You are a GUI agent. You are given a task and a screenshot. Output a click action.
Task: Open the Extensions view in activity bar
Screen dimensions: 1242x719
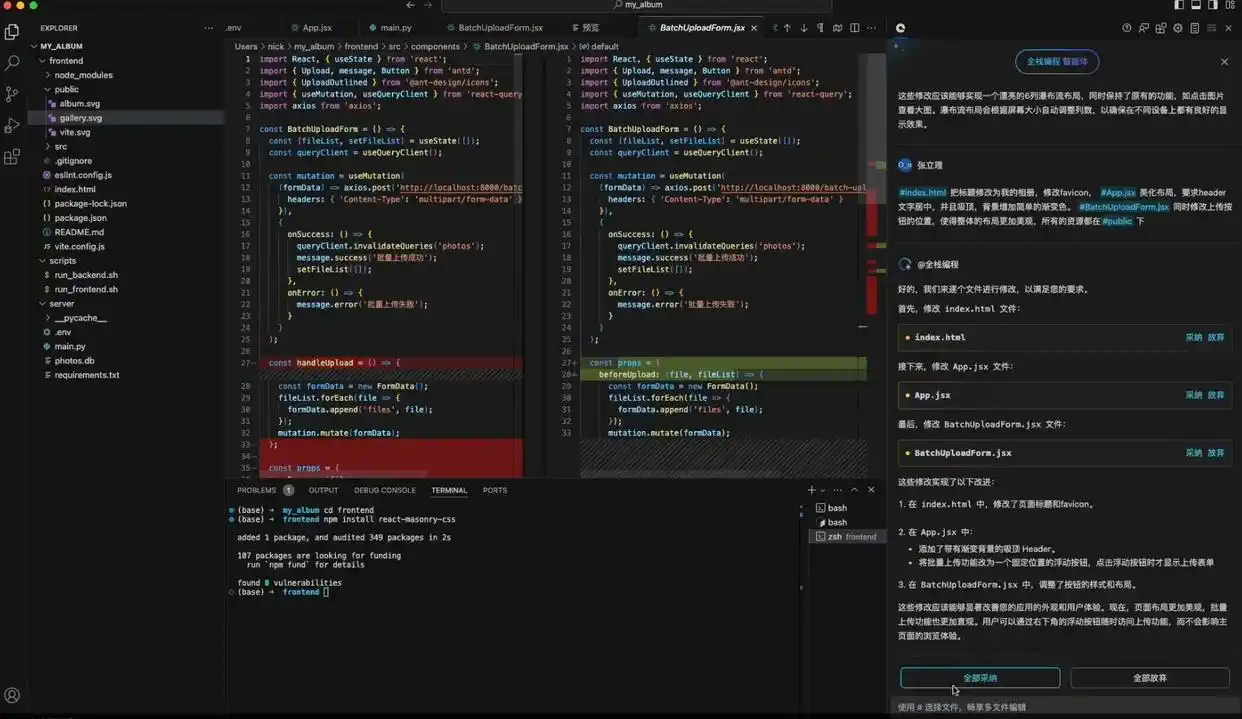point(12,157)
